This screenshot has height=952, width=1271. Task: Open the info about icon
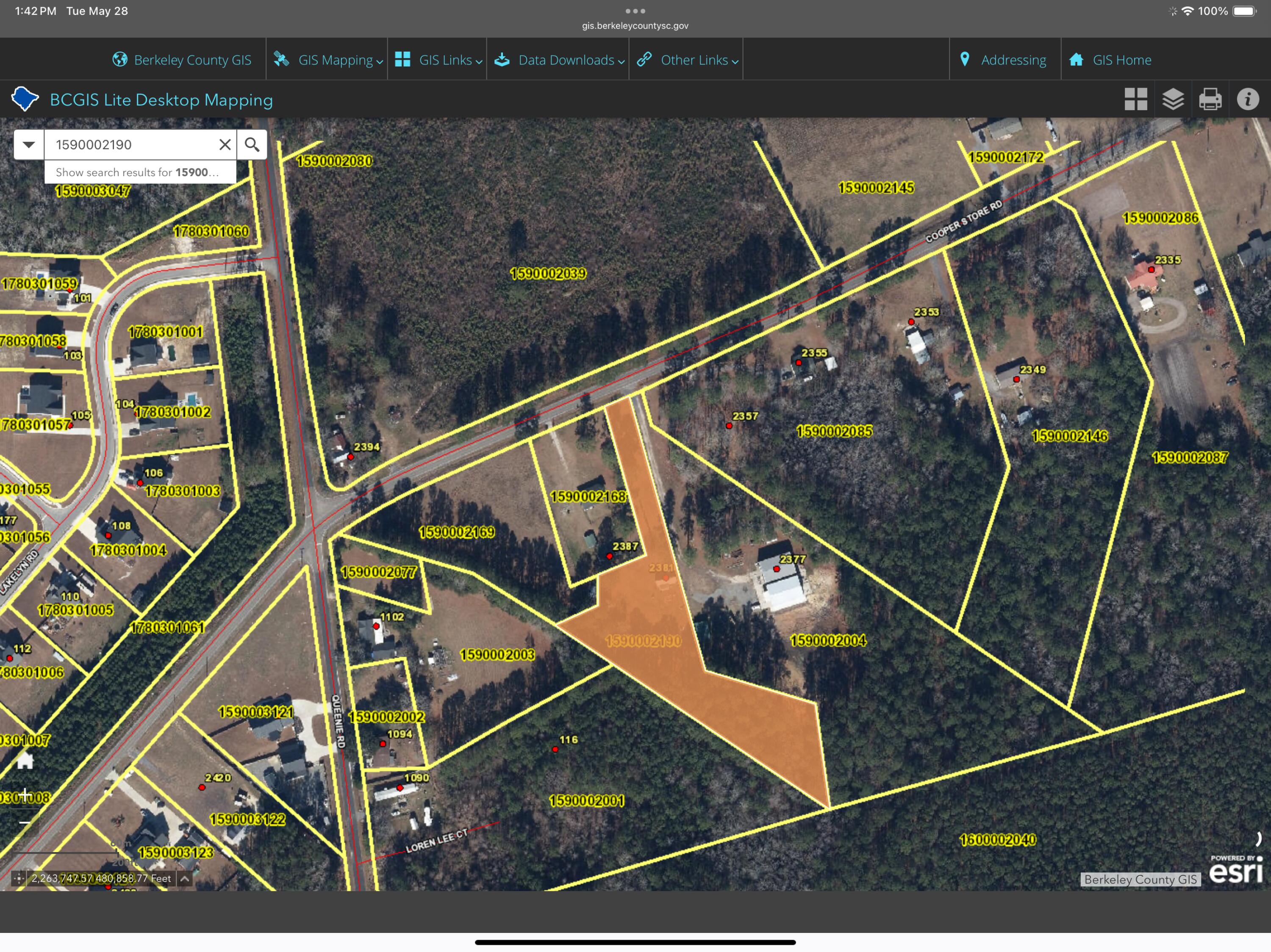pos(1247,100)
